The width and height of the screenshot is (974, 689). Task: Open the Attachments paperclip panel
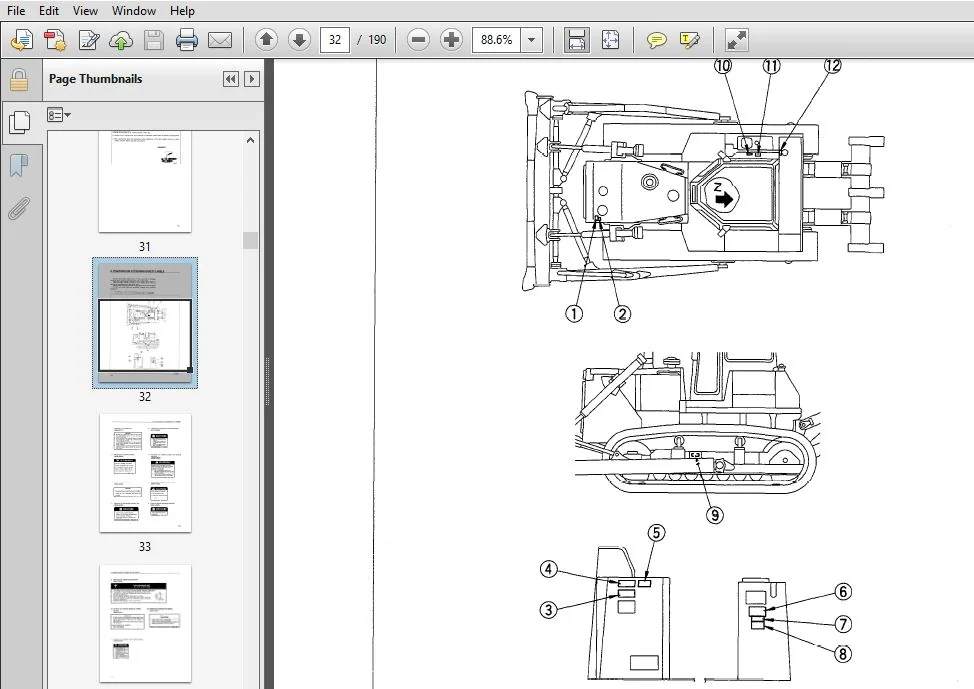click(19, 208)
